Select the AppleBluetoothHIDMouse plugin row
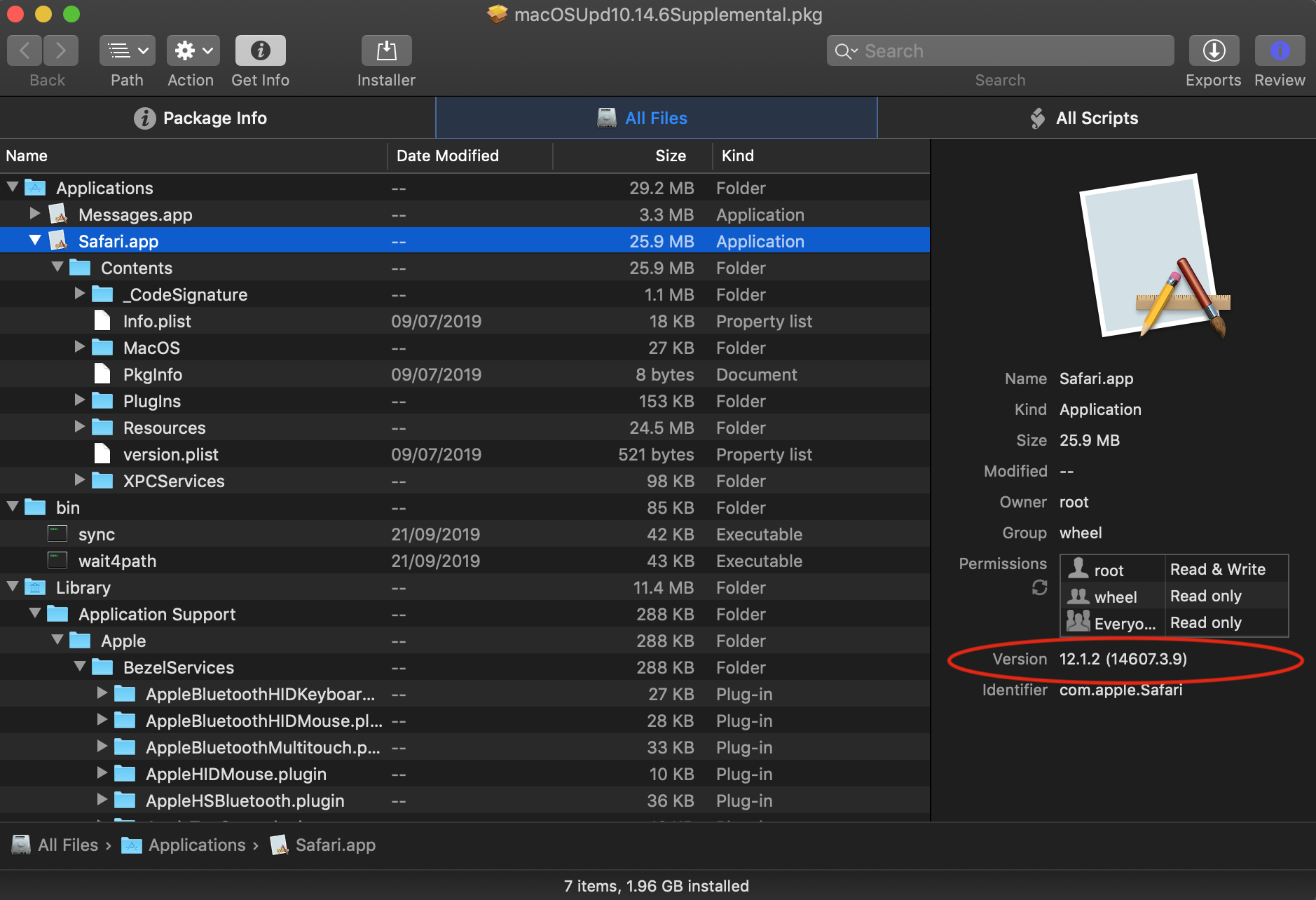This screenshot has width=1316, height=900. (x=465, y=721)
